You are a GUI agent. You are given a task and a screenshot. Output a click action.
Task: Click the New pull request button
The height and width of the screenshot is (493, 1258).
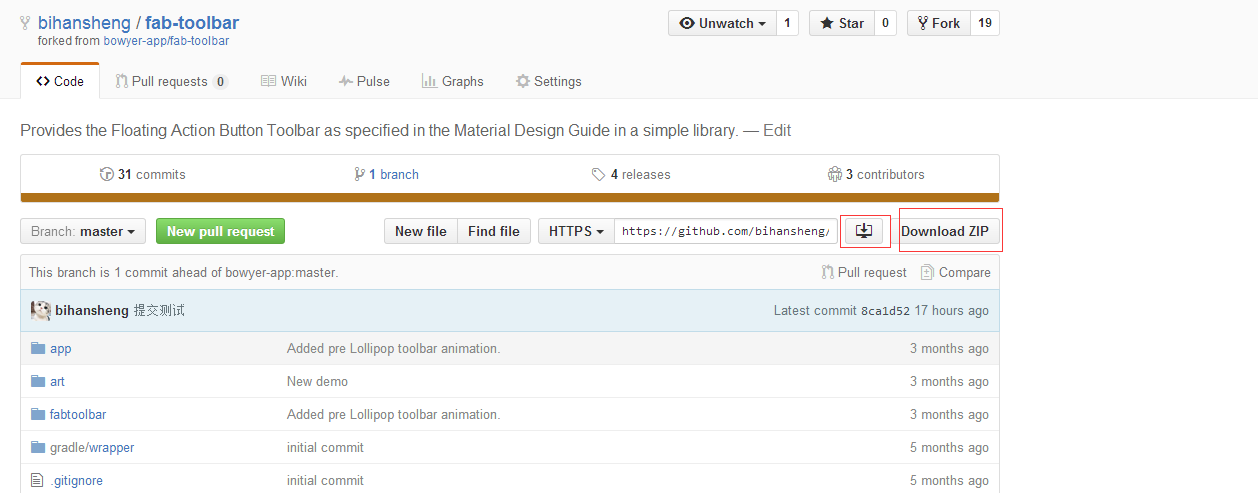[x=220, y=231]
